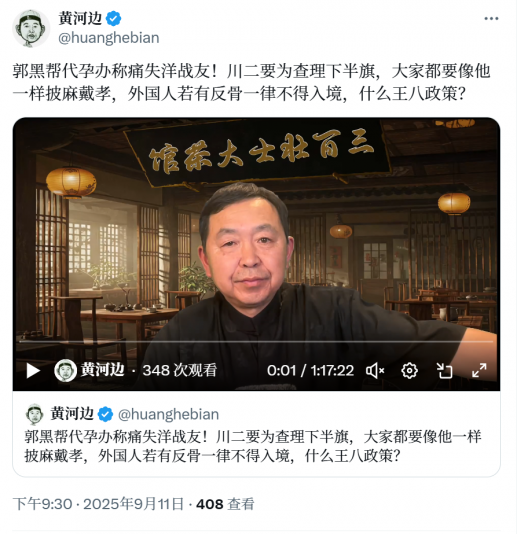Open the quoted post text card
517x534 pixels.
(x=256, y=433)
